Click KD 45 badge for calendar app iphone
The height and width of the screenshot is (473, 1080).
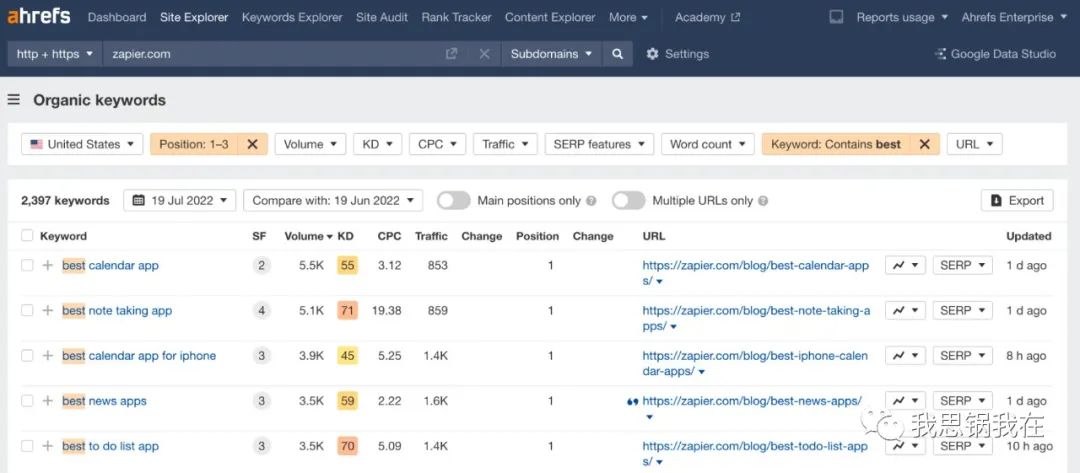click(x=347, y=355)
